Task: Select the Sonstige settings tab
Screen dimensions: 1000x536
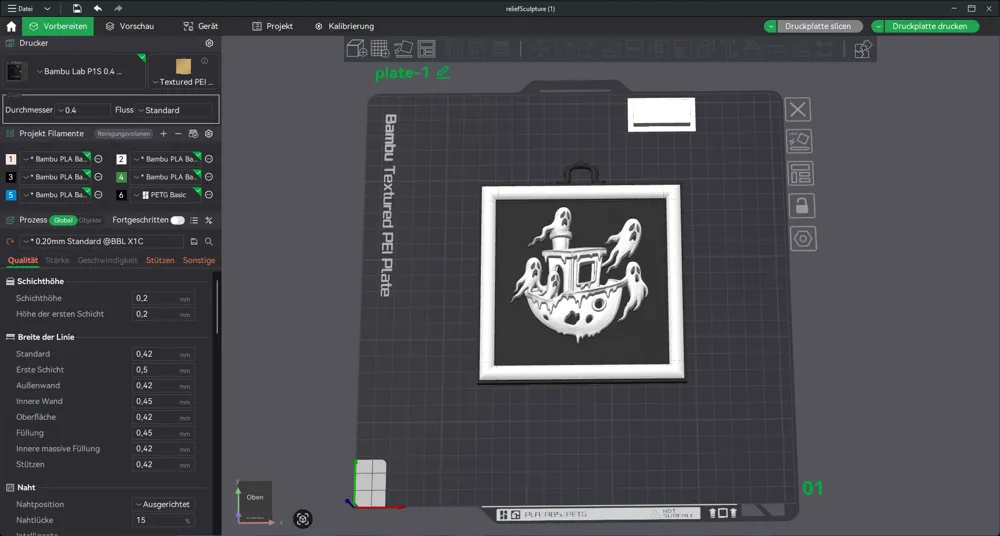Action: click(199, 260)
